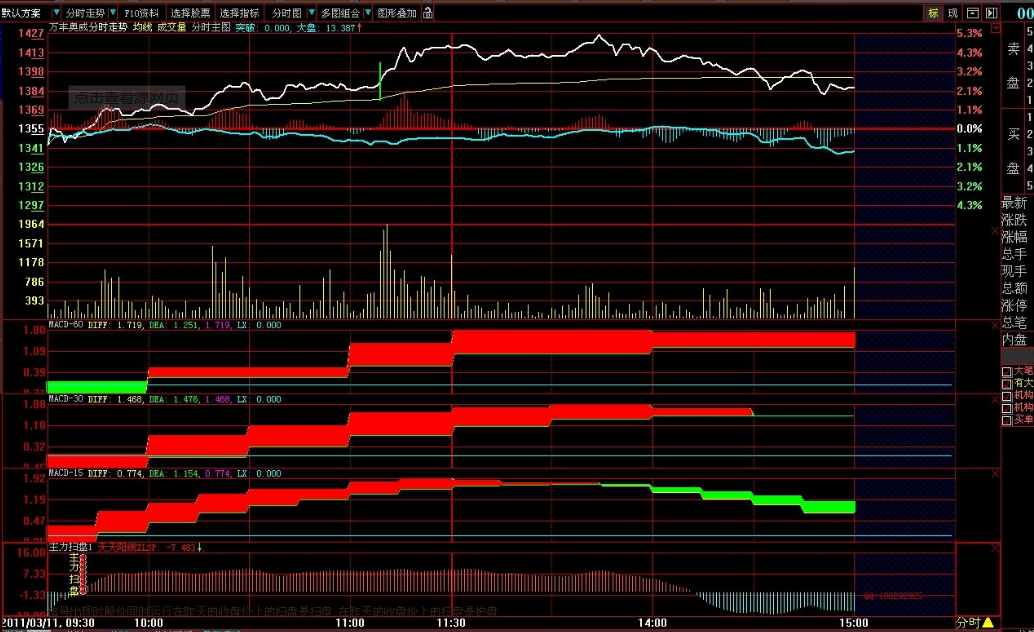Screen dimensions: 1034x632
Task: Click the 图形叠加 button
Action: (x=397, y=13)
